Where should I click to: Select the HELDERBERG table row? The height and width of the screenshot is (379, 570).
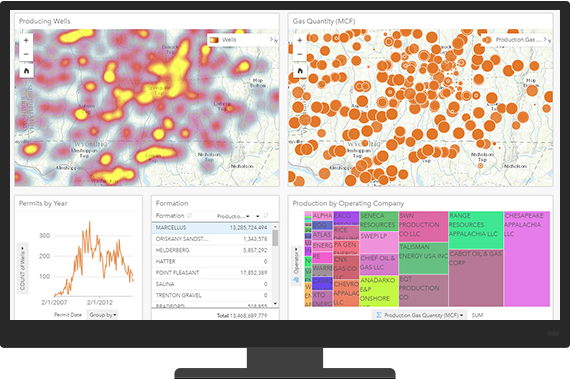pyautogui.click(x=212, y=250)
